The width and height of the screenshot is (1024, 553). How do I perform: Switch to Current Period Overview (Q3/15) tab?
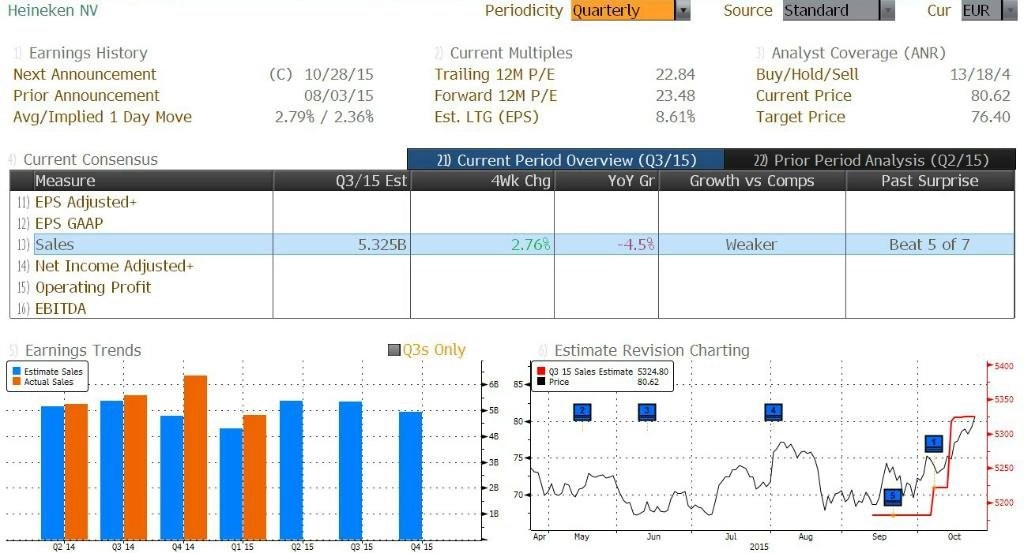566,160
